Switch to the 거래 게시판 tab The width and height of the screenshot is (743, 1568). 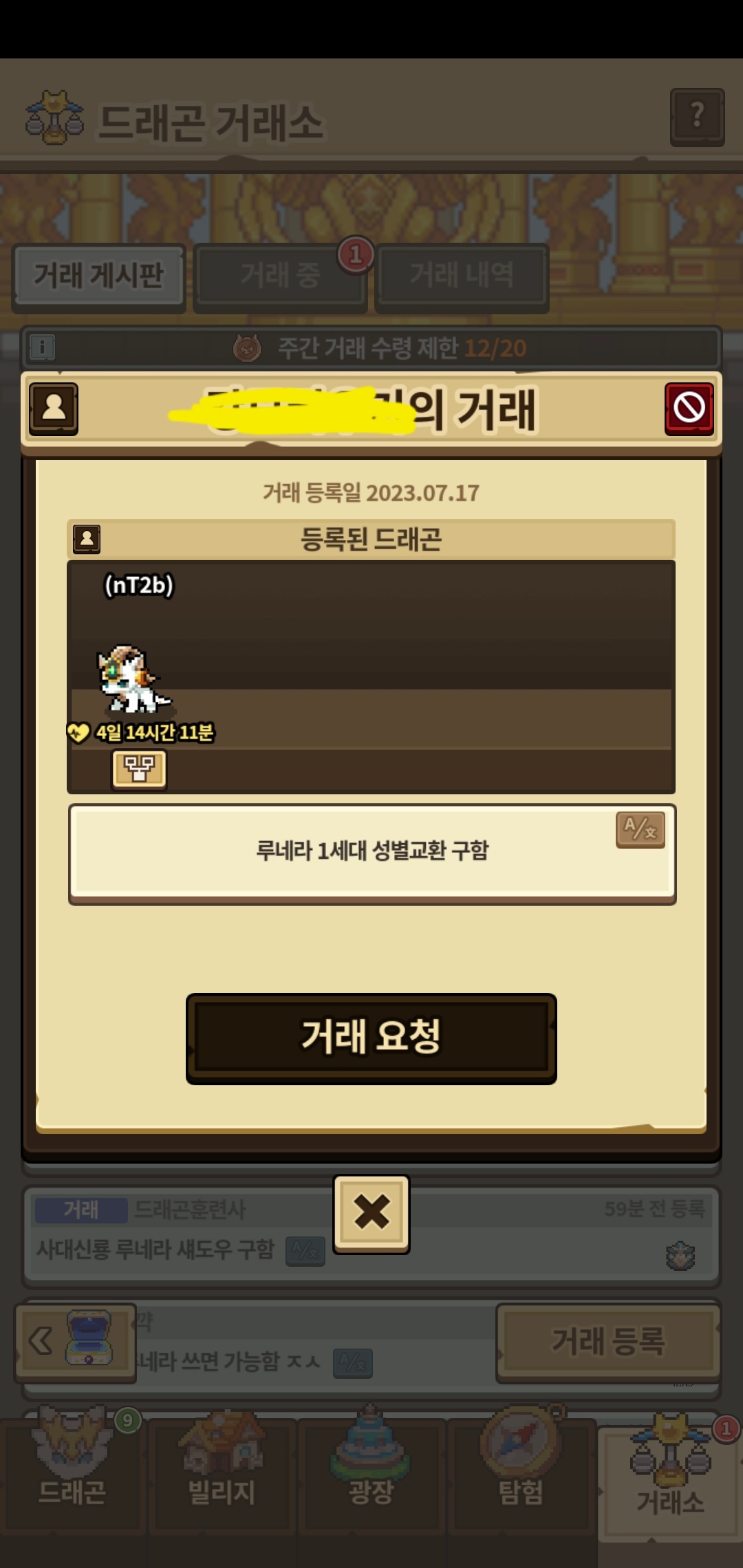(x=99, y=276)
